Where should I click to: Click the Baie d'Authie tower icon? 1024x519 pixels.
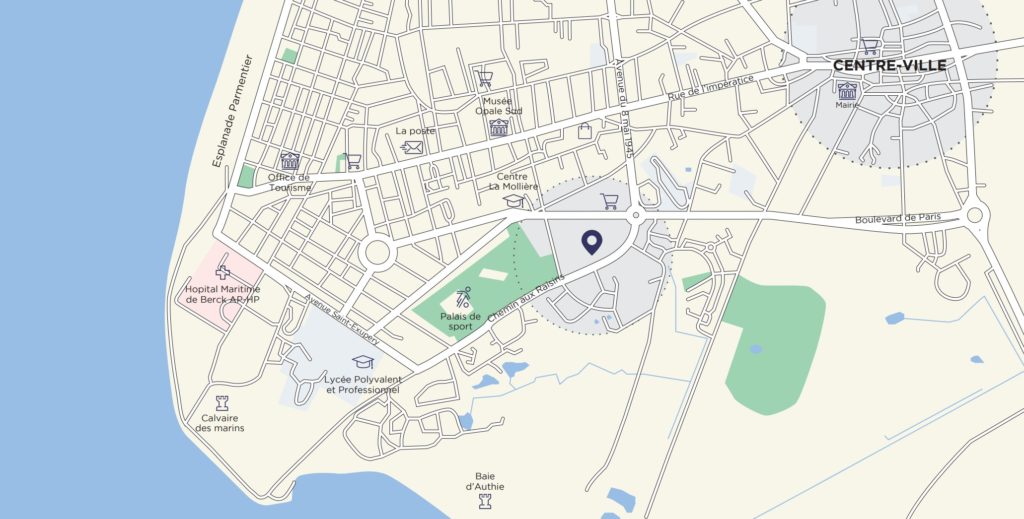485,501
